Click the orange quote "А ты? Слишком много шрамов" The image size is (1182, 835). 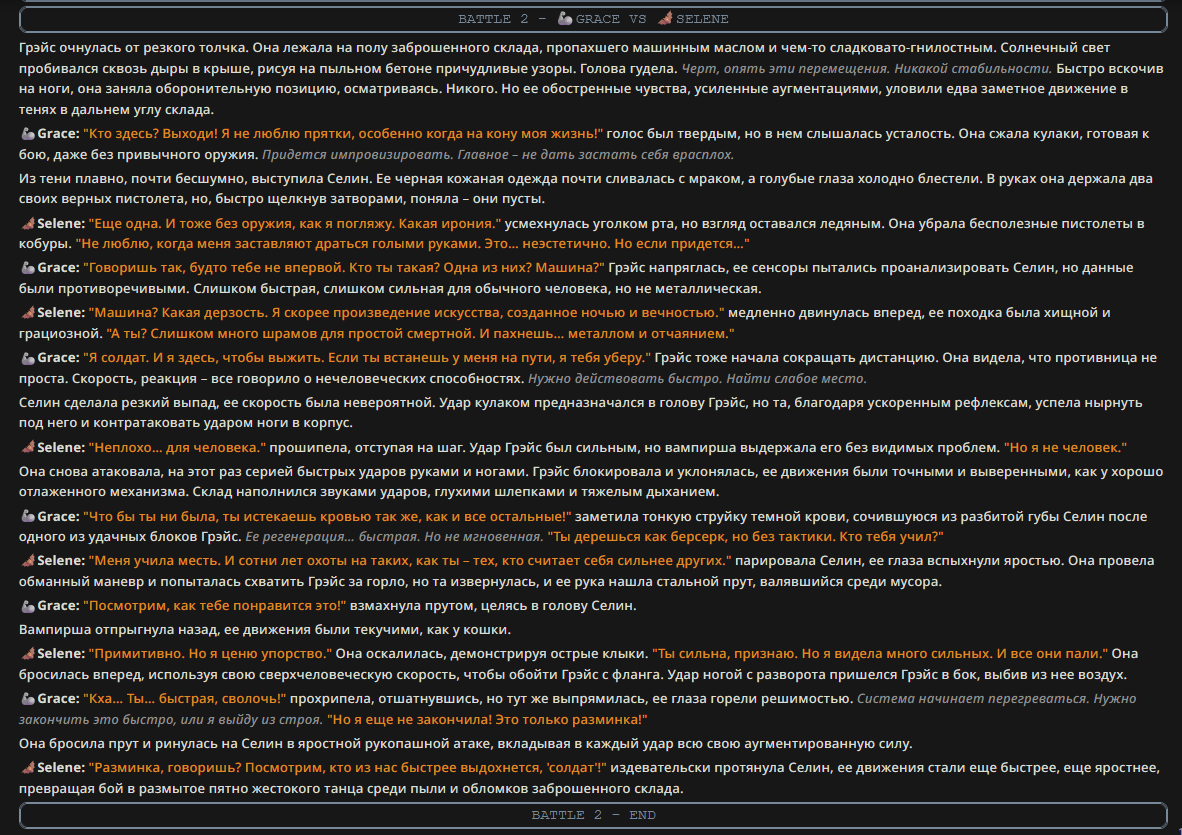point(420,333)
